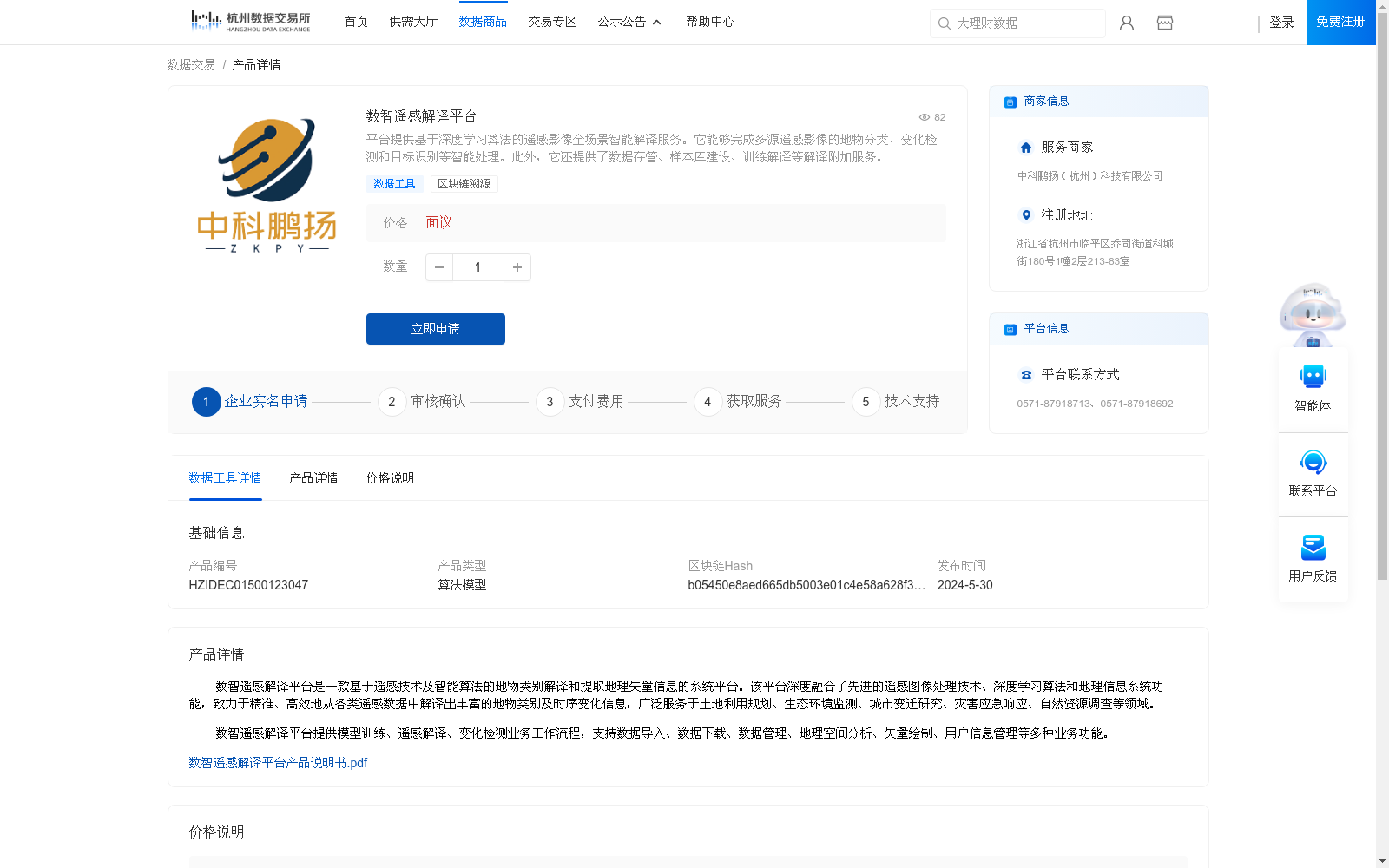Open 供需大厅 navigation item
1389x868 pixels.
point(413,22)
